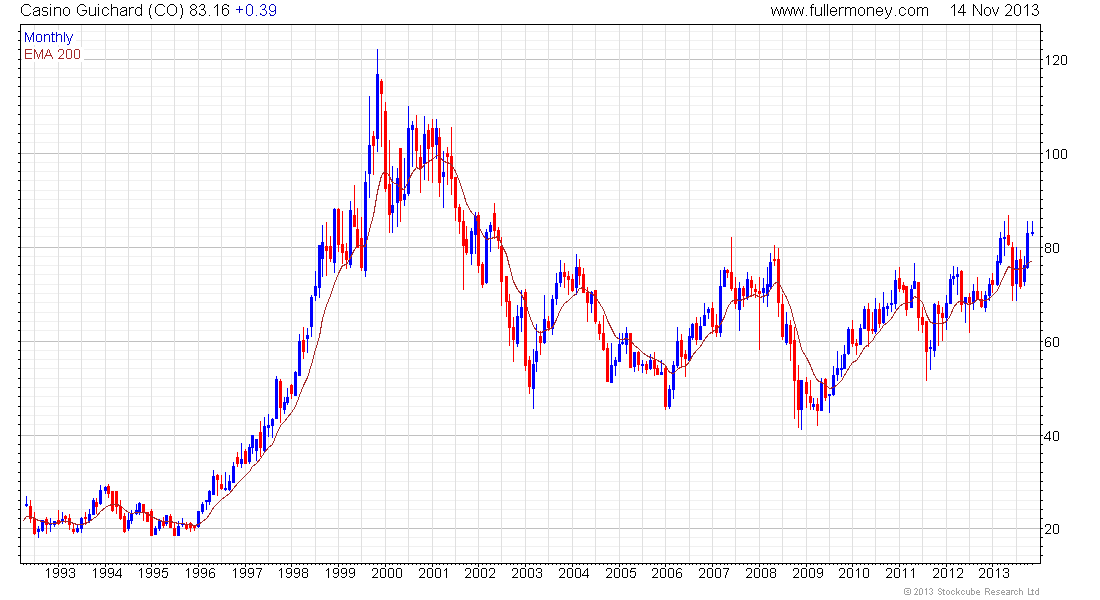Screen dimensions: 1100x600
Task: Click the 2009 year label
Action: [808, 573]
